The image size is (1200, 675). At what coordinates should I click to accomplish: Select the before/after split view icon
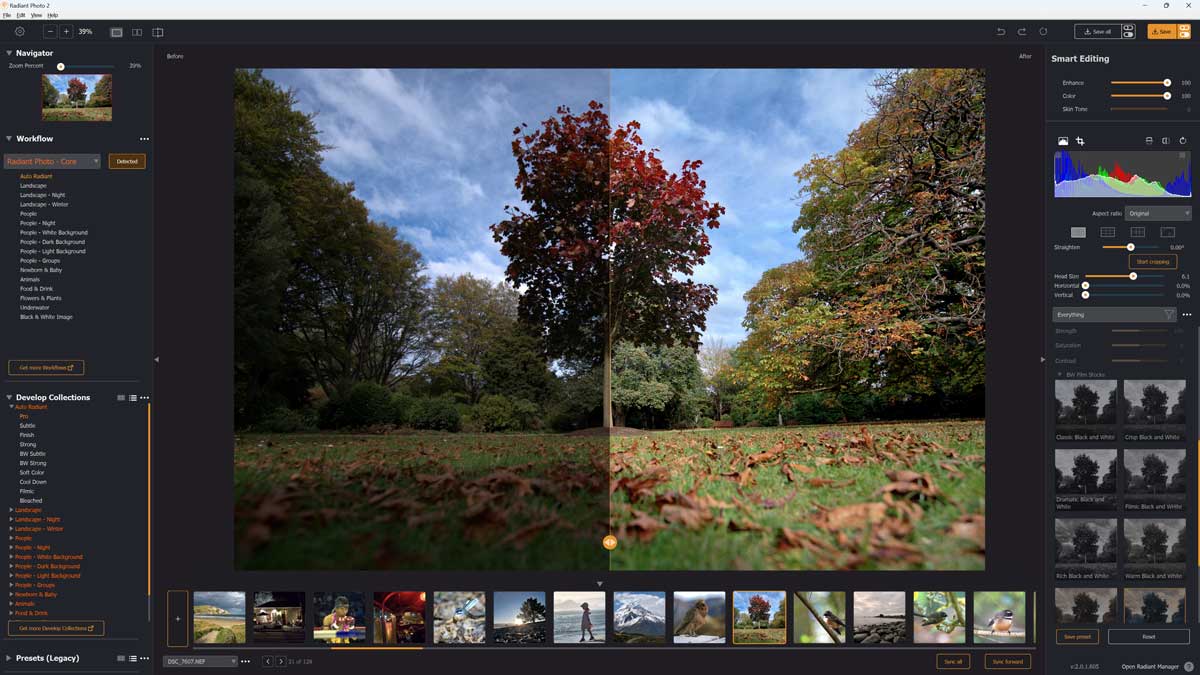157,32
